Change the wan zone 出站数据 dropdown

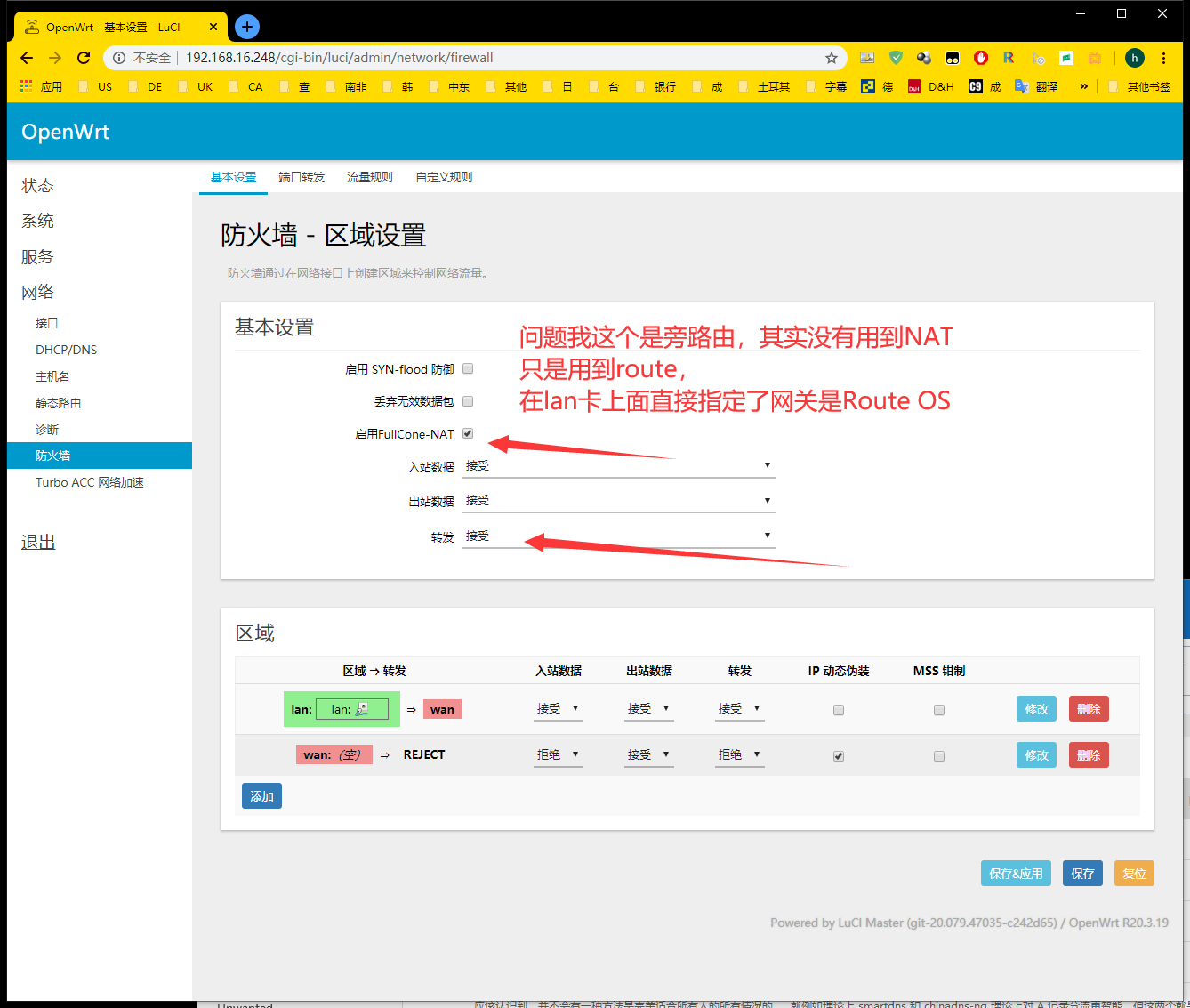pyautogui.click(x=648, y=754)
